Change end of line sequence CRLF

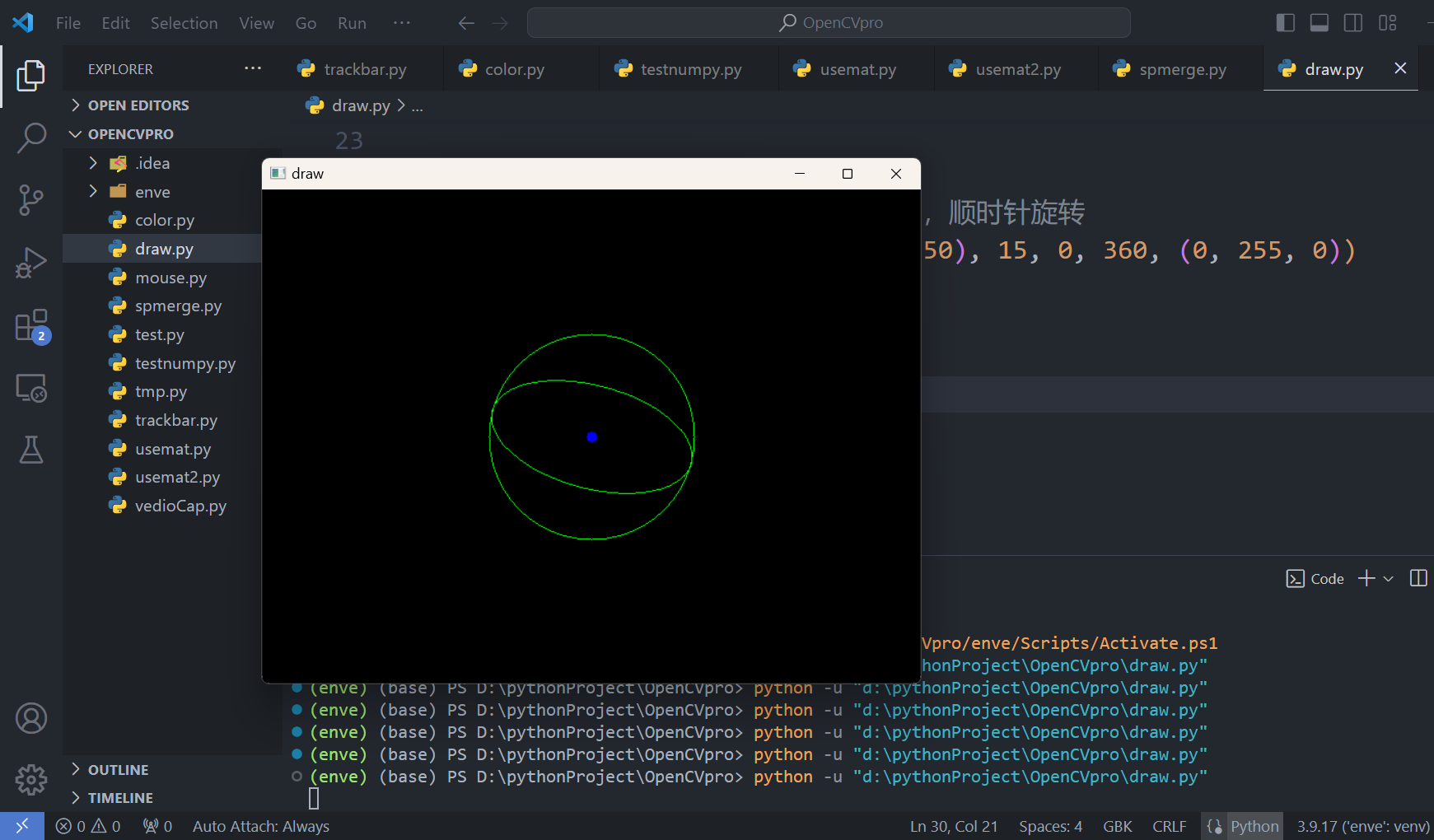pos(1170,826)
